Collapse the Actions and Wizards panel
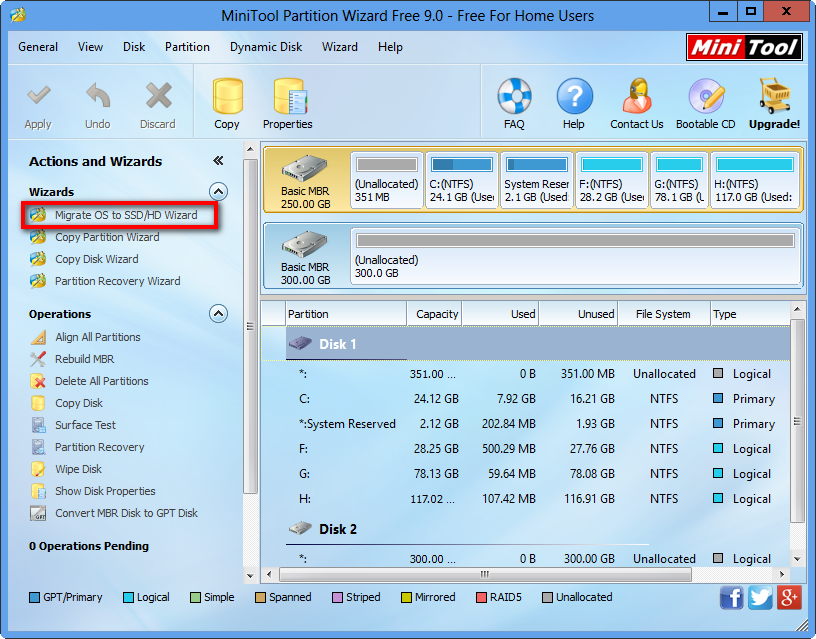Image resolution: width=816 pixels, height=639 pixels. [219, 161]
